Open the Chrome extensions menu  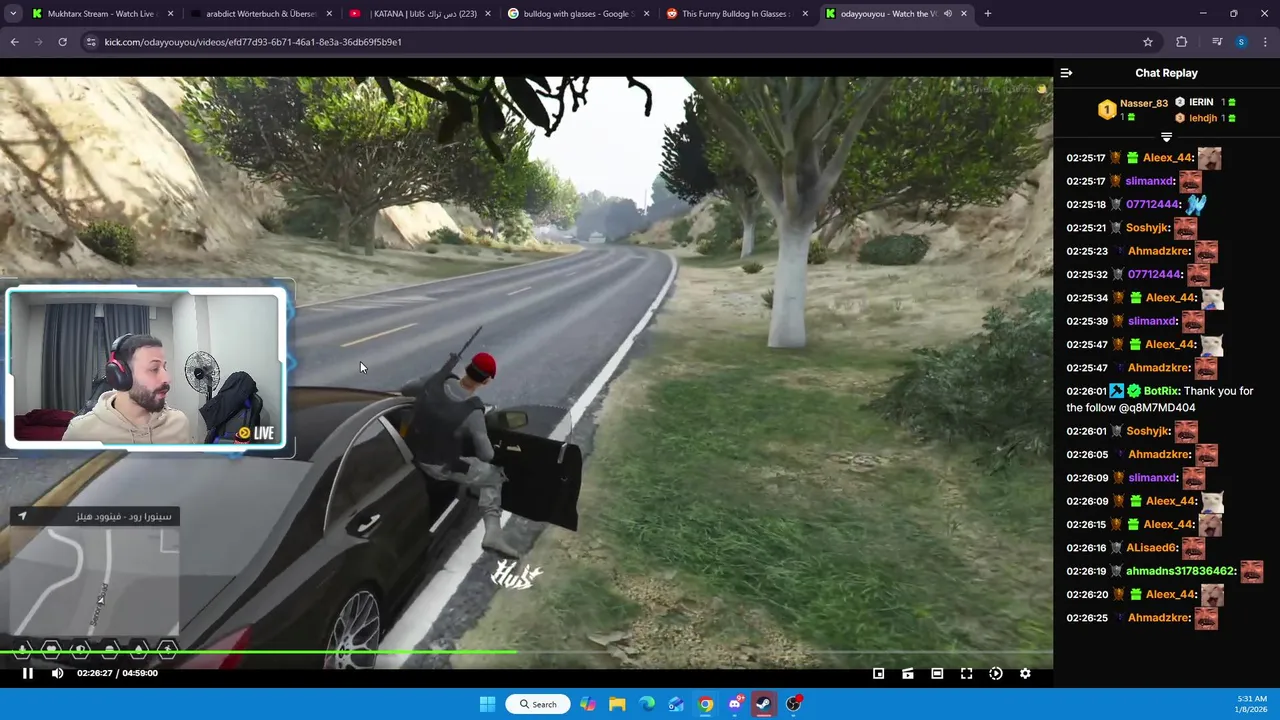[1182, 42]
